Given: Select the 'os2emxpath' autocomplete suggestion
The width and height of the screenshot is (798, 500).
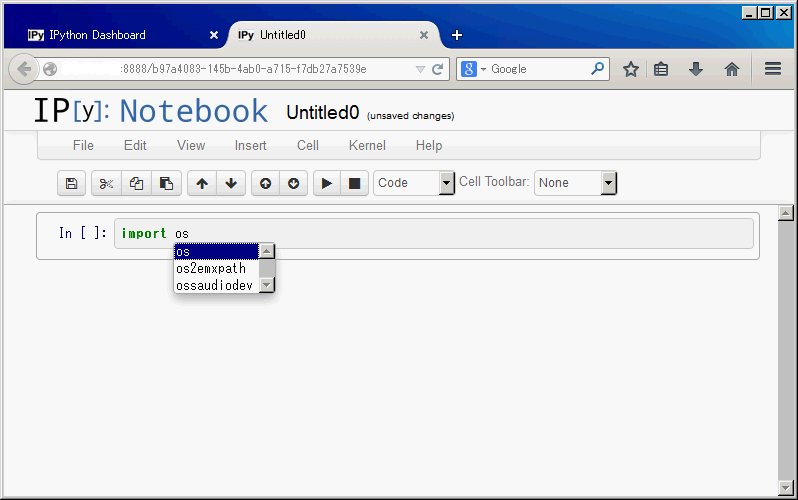Looking at the screenshot, I should [217, 268].
